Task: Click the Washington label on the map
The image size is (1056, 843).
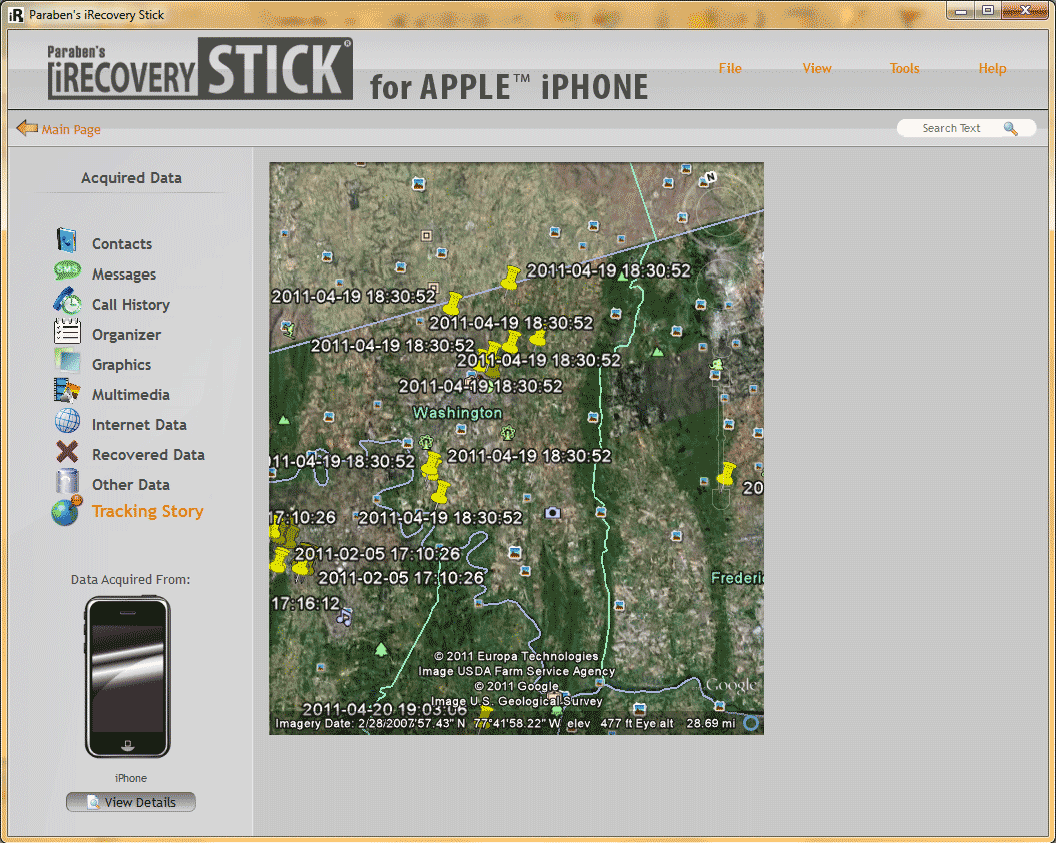Action: (x=457, y=412)
